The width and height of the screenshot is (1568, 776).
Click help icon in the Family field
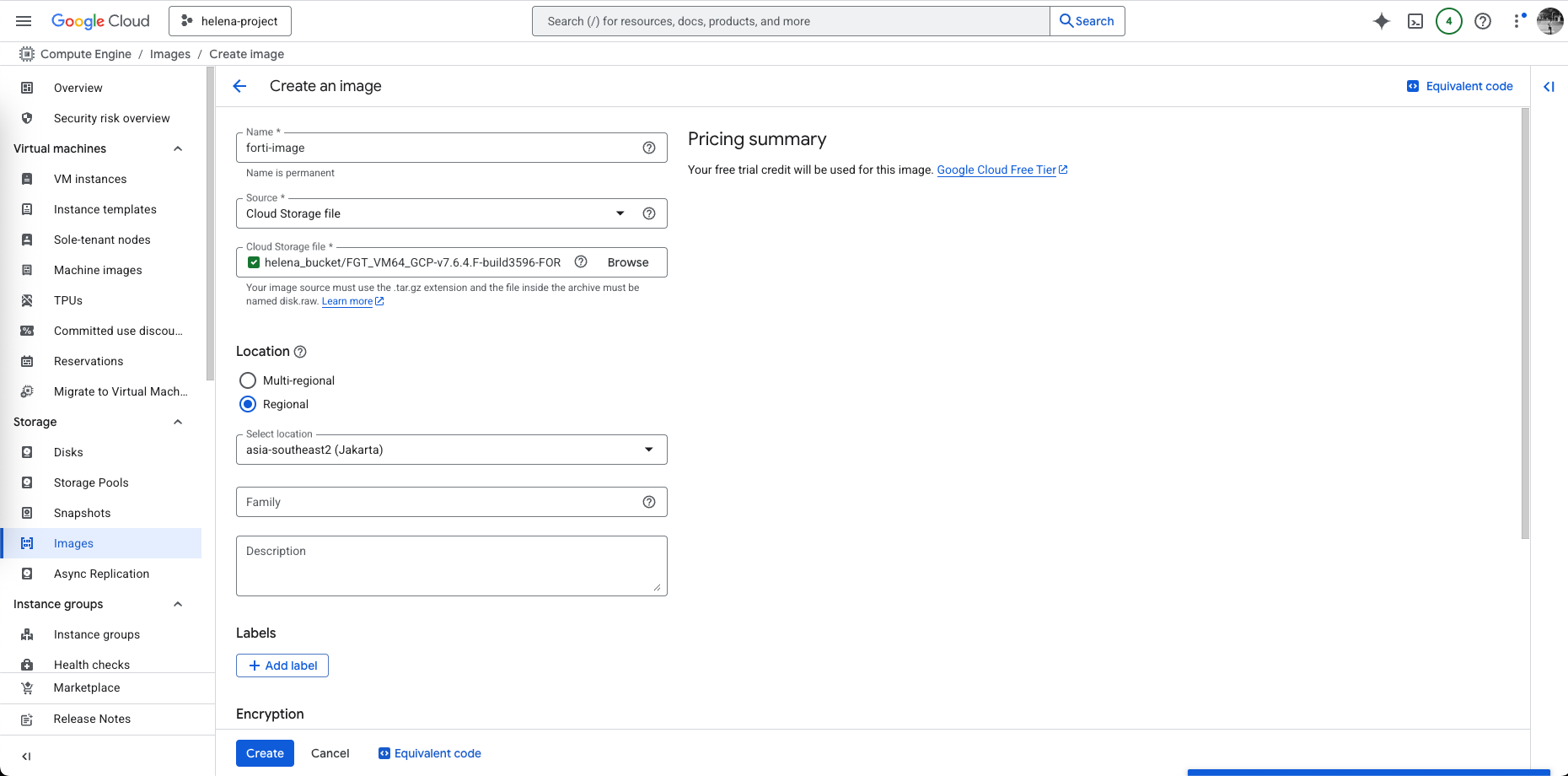[648, 502]
